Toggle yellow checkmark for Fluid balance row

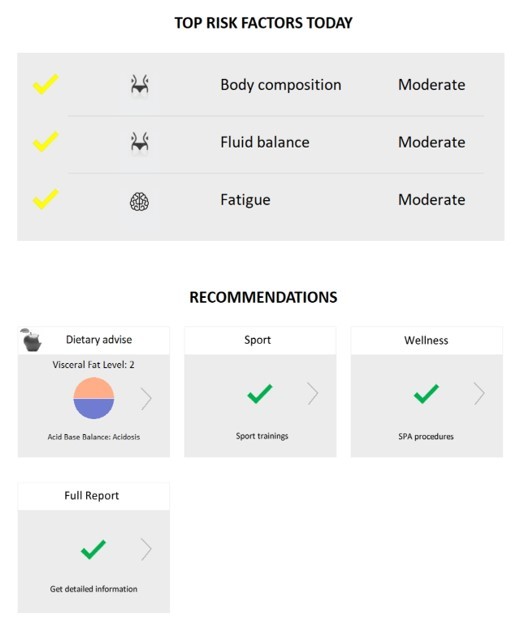coord(46,141)
